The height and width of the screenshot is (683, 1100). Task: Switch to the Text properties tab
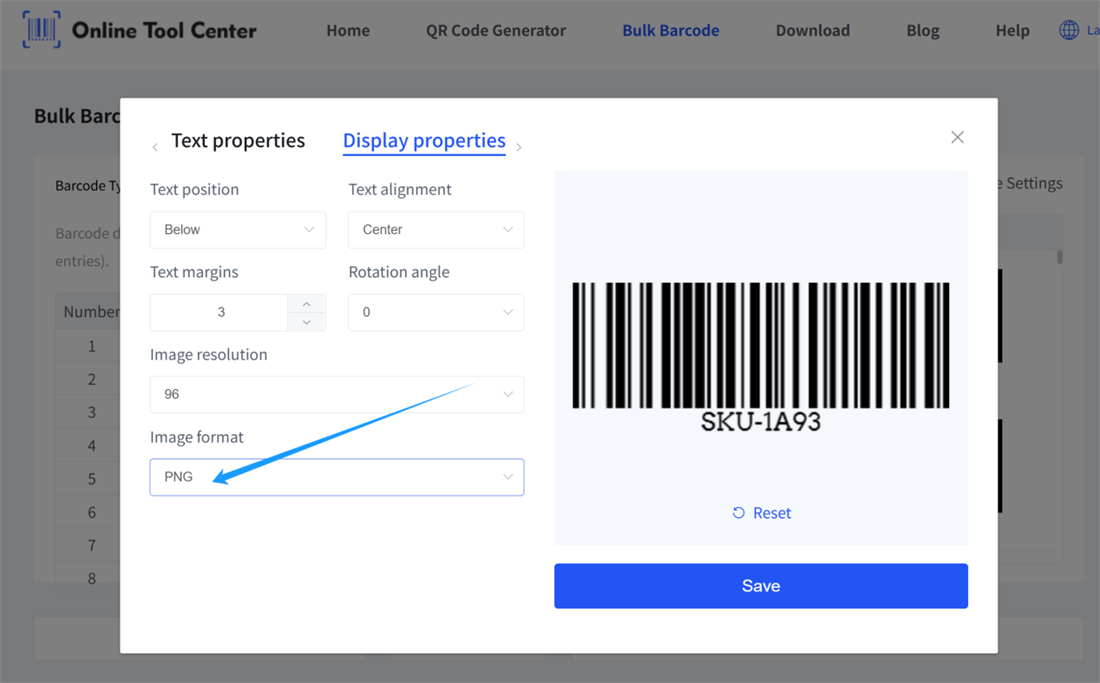[x=238, y=140]
